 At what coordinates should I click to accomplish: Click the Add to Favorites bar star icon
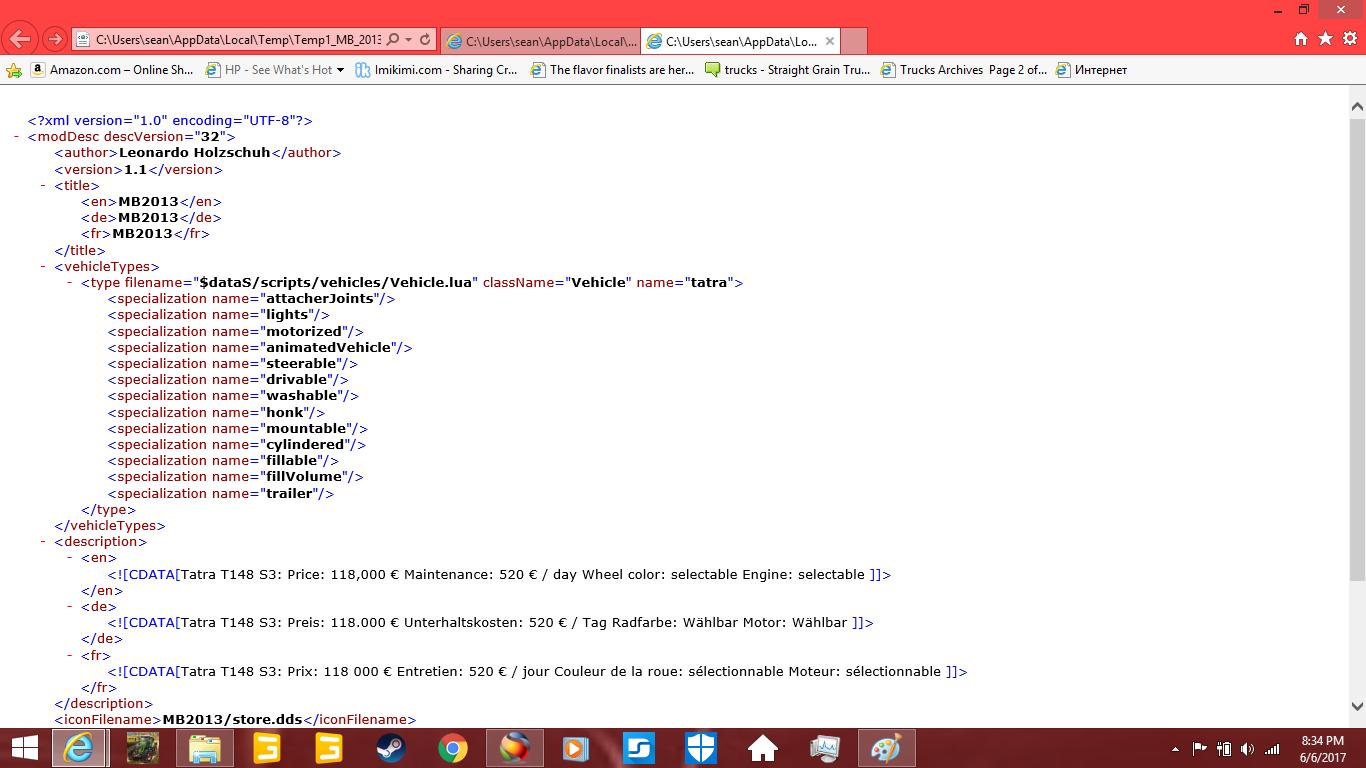point(14,70)
